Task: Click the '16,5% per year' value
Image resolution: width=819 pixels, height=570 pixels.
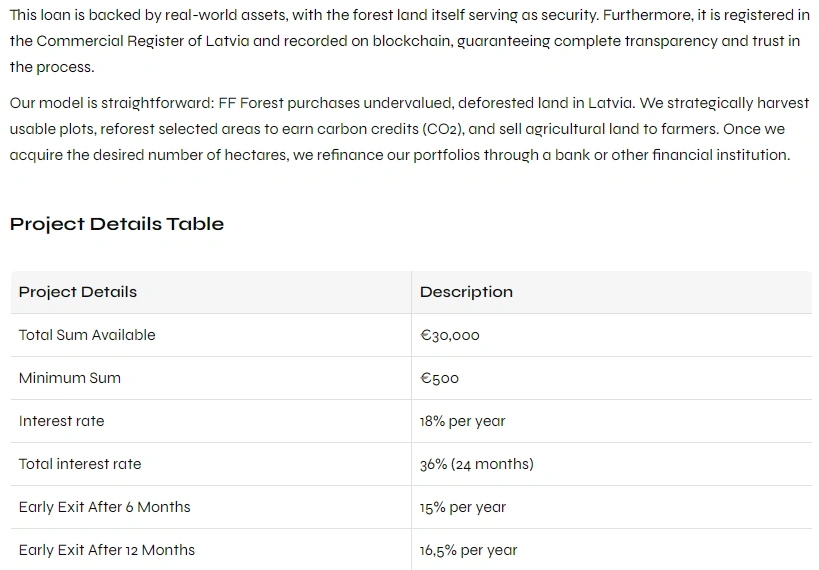Action: (469, 550)
